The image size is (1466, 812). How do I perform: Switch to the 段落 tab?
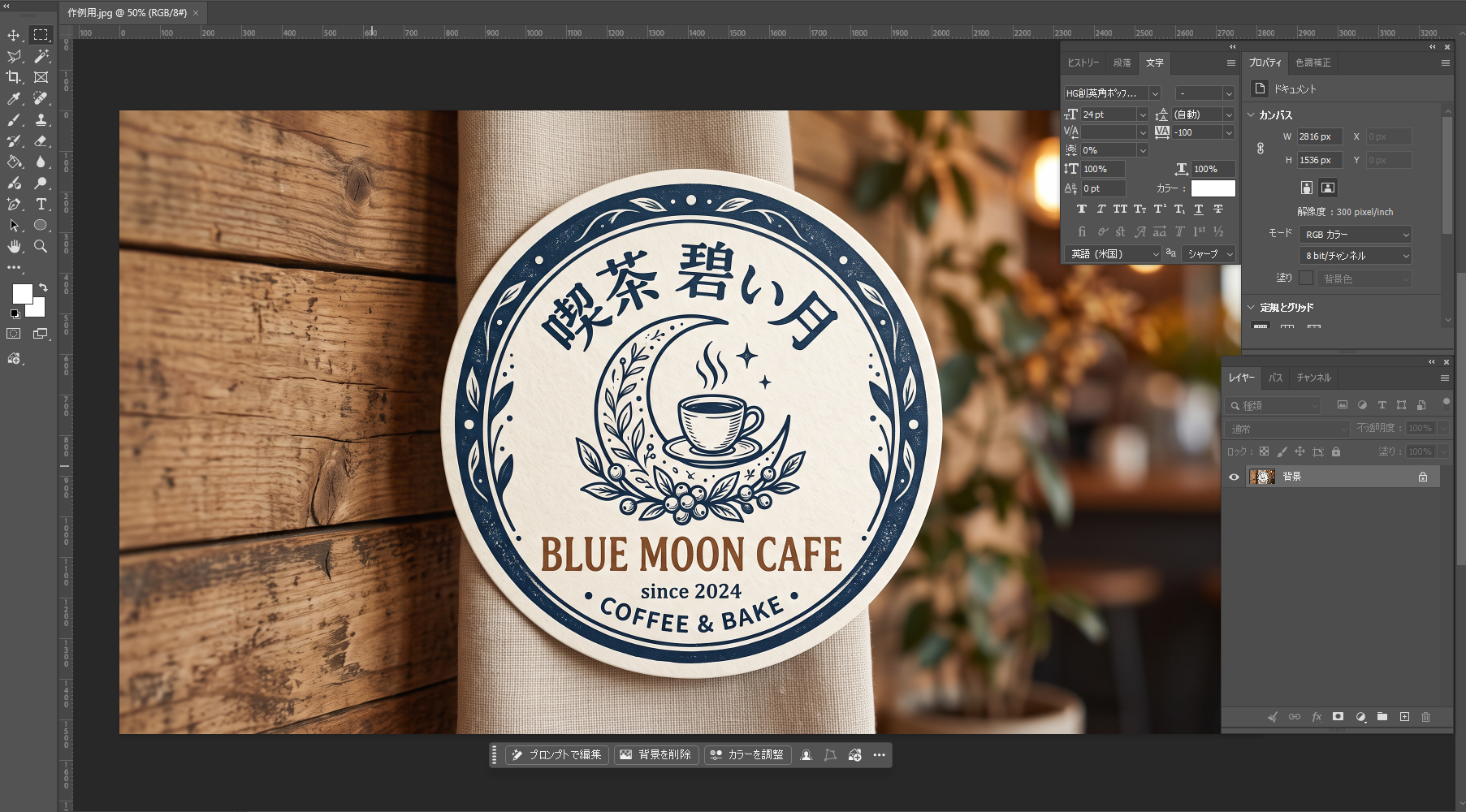pyautogui.click(x=1122, y=63)
